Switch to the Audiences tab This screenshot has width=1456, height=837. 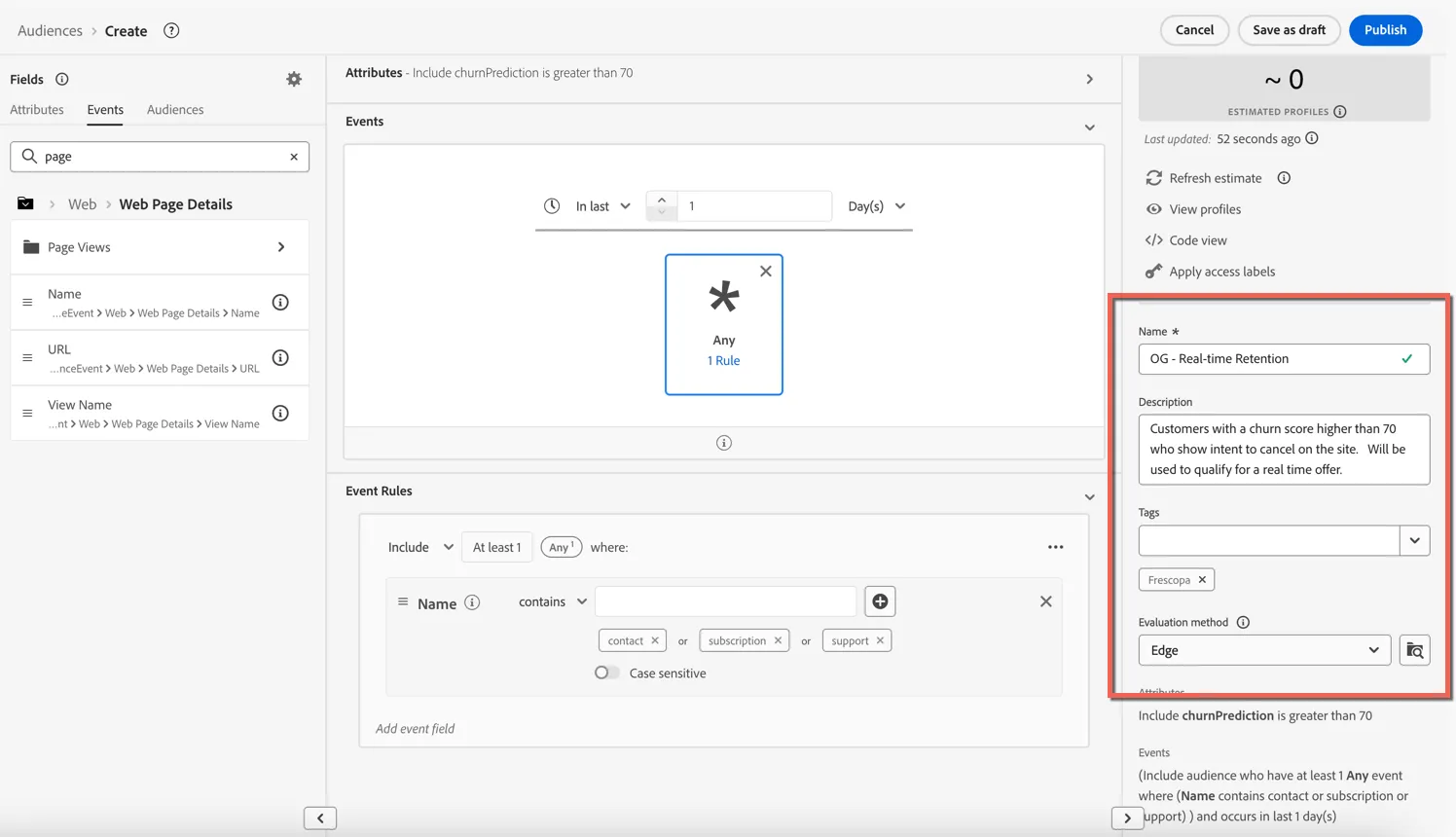coord(175,110)
